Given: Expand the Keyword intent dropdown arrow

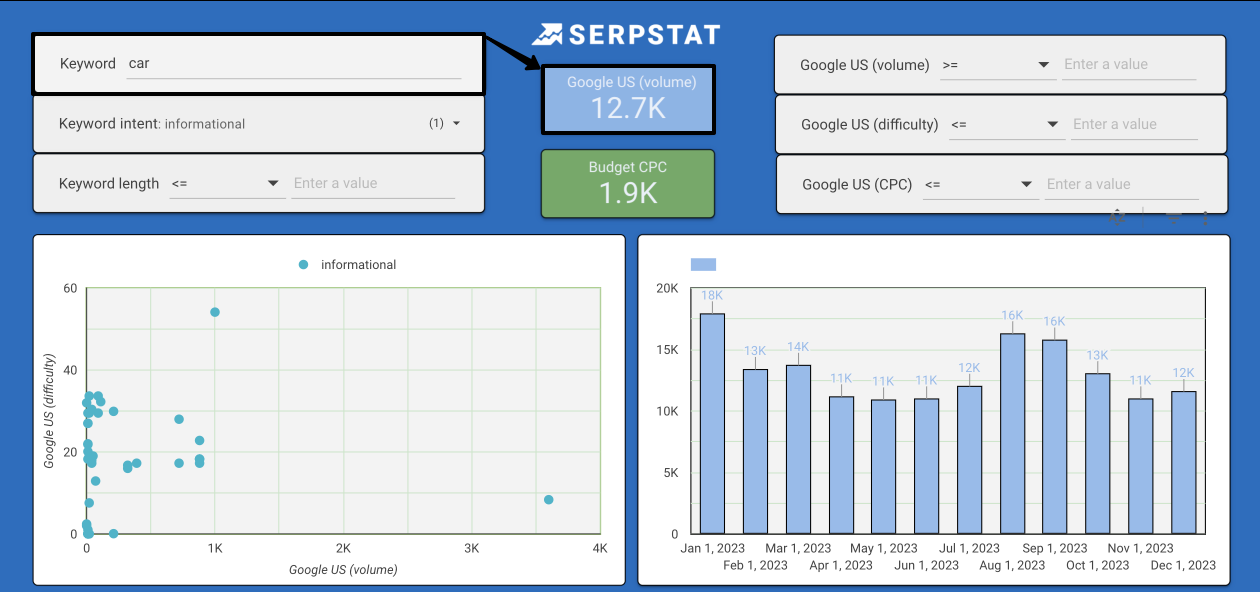Looking at the screenshot, I should tap(456, 124).
